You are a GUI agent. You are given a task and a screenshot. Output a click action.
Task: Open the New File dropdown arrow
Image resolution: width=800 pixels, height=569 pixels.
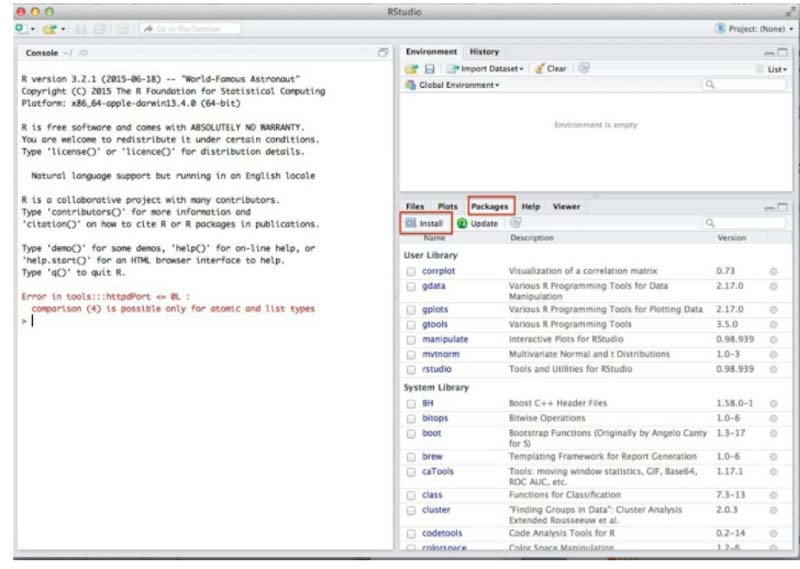[x=33, y=29]
